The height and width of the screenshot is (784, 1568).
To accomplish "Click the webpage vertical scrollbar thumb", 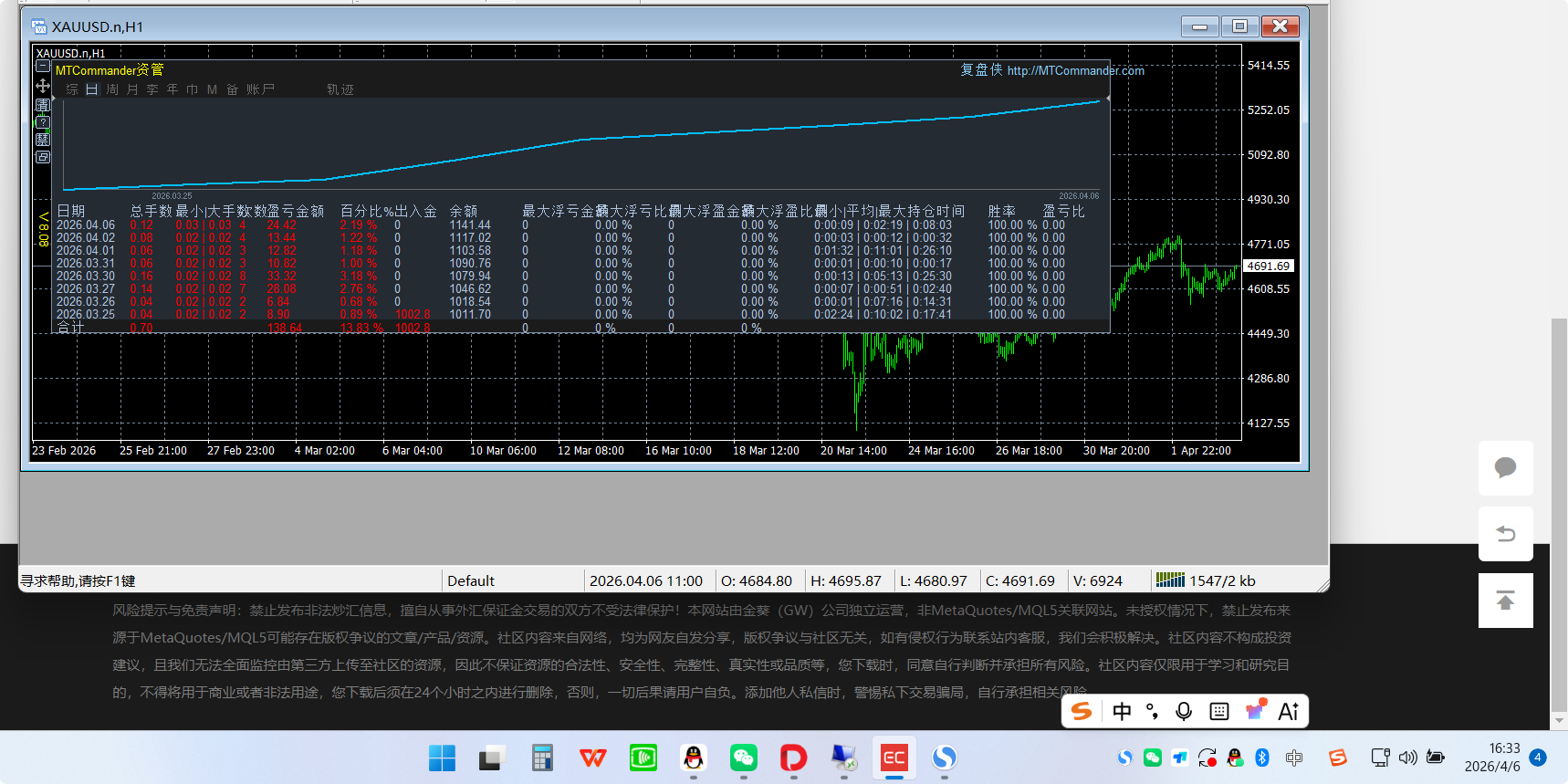I will pyautogui.click(x=1560, y=514).
